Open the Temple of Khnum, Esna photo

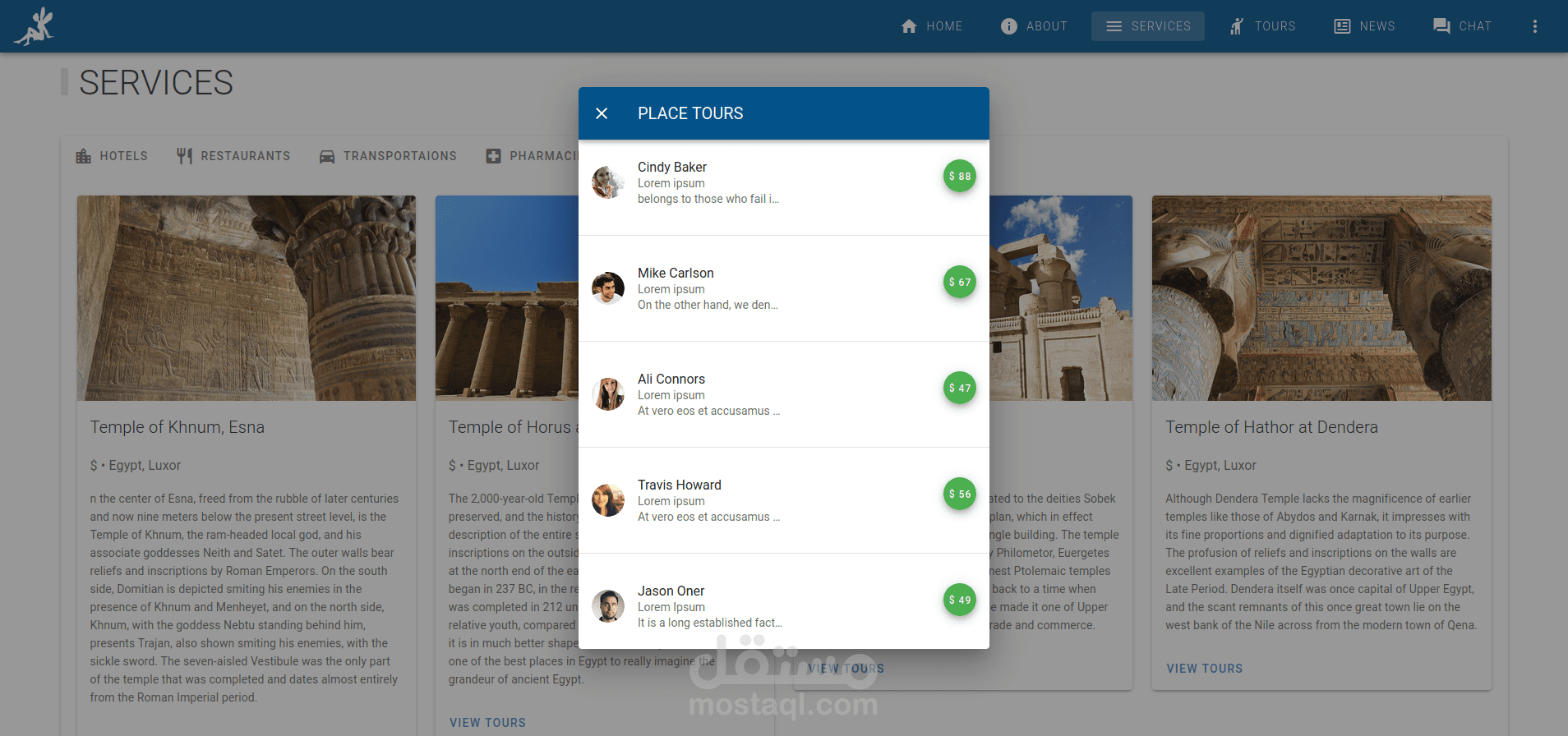pyautogui.click(x=247, y=298)
